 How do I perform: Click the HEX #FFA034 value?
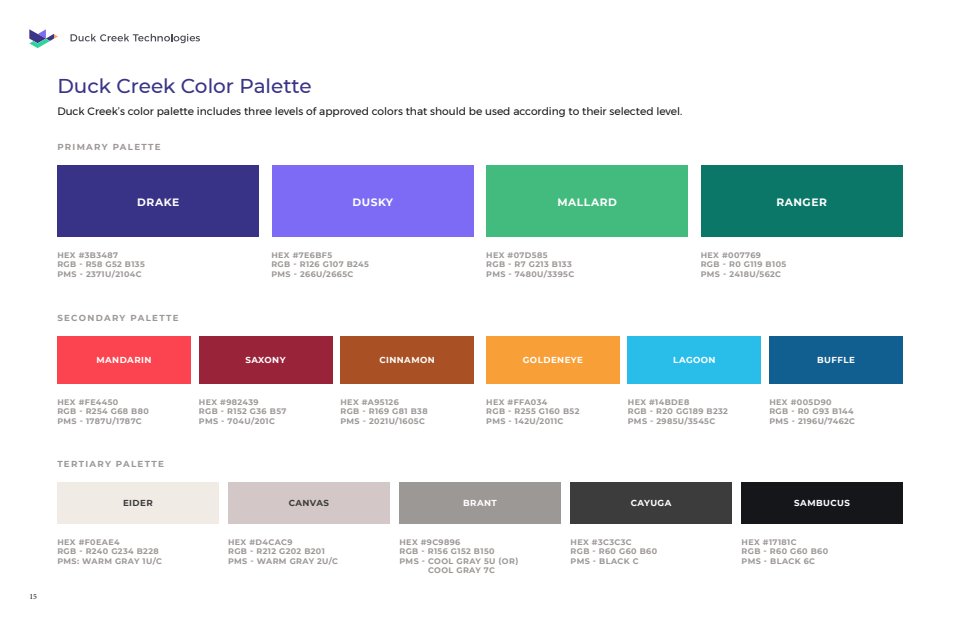[x=517, y=402]
